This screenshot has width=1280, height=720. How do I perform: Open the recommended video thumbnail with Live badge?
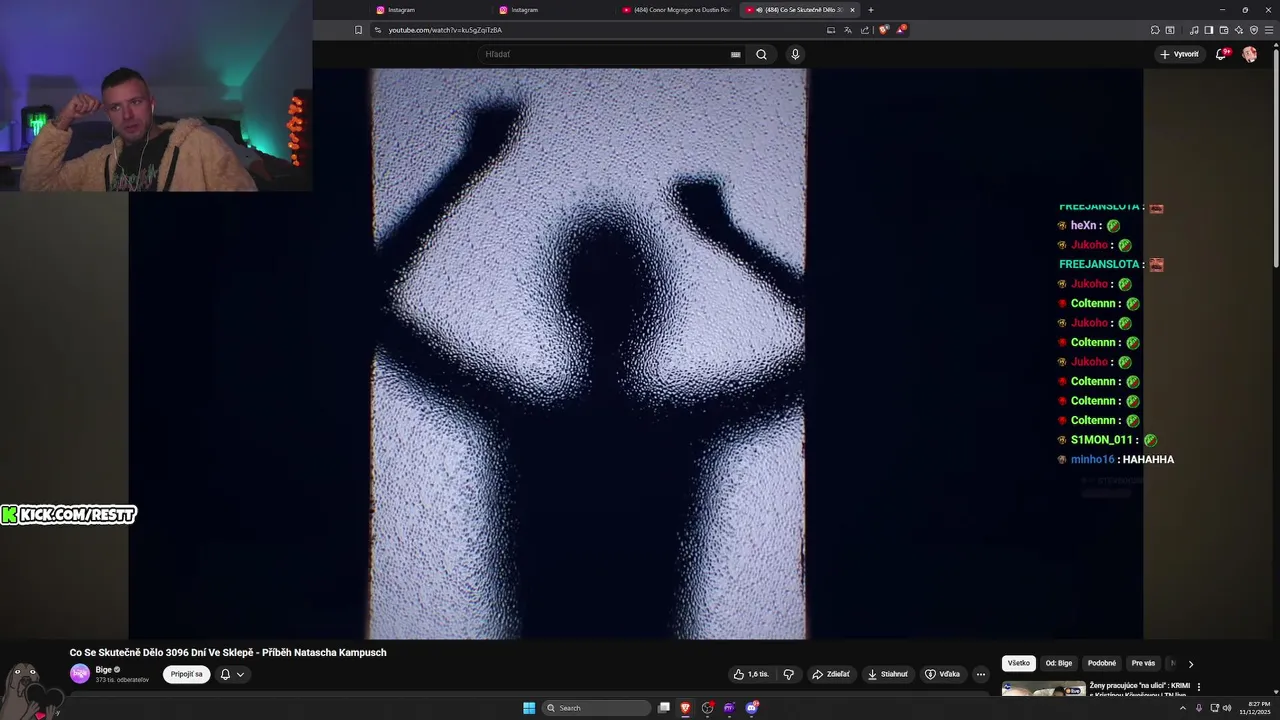[1044, 688]
